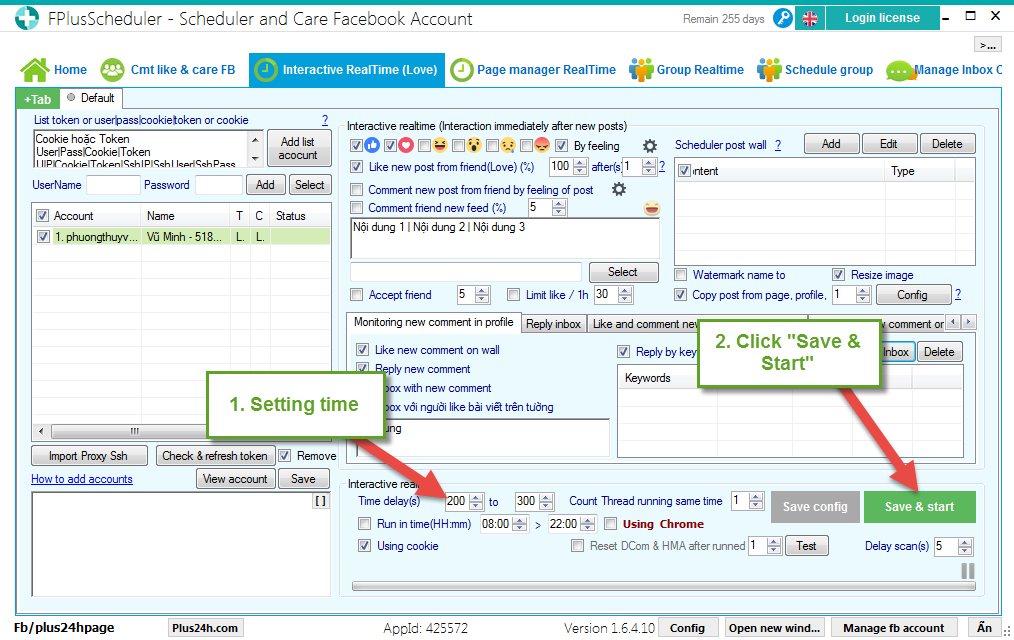Click the Manage Inbox chat bubble icon
1014x640 pixels.
pos(899,70)
